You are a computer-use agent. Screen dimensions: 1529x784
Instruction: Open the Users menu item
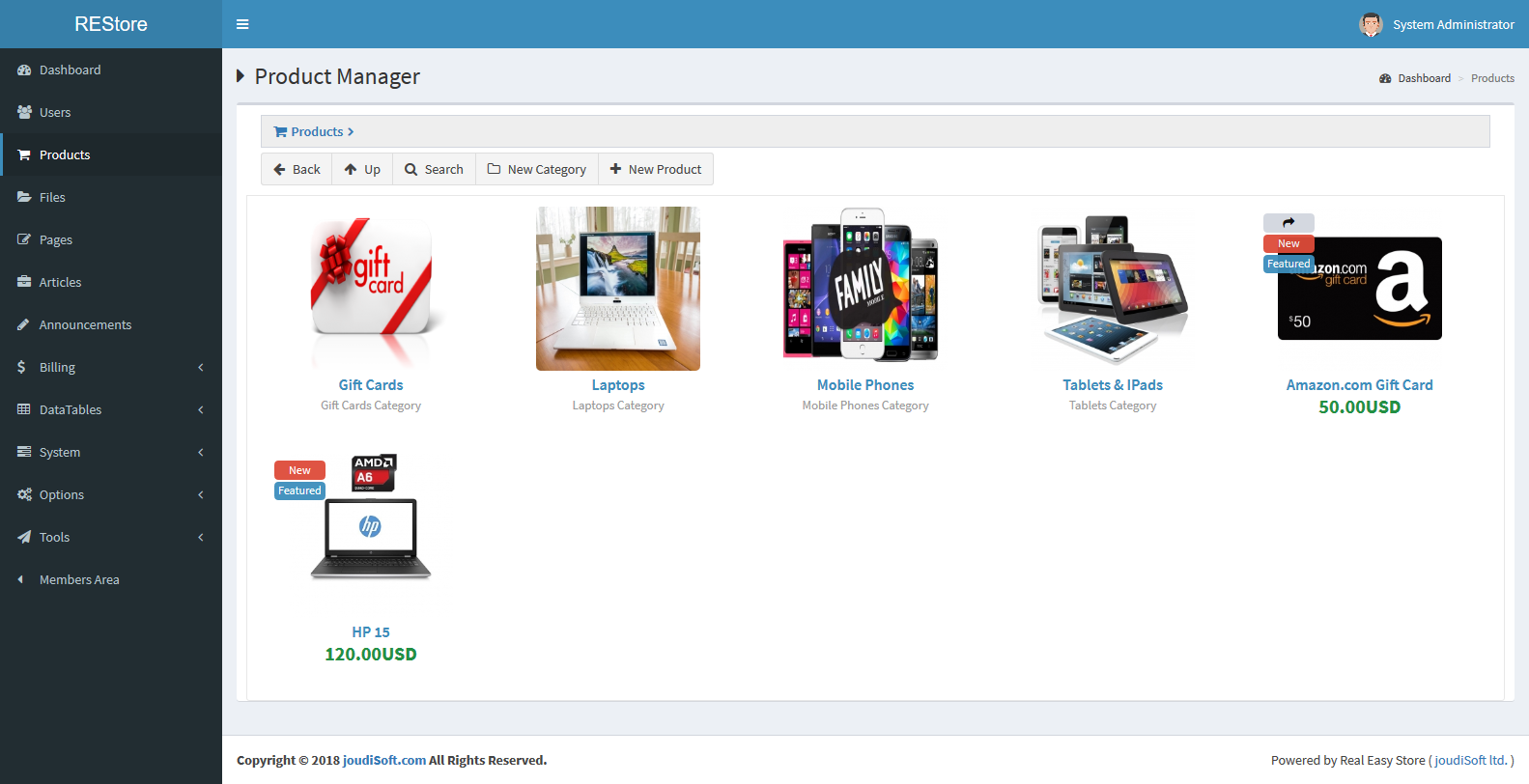tap(111, 112)
